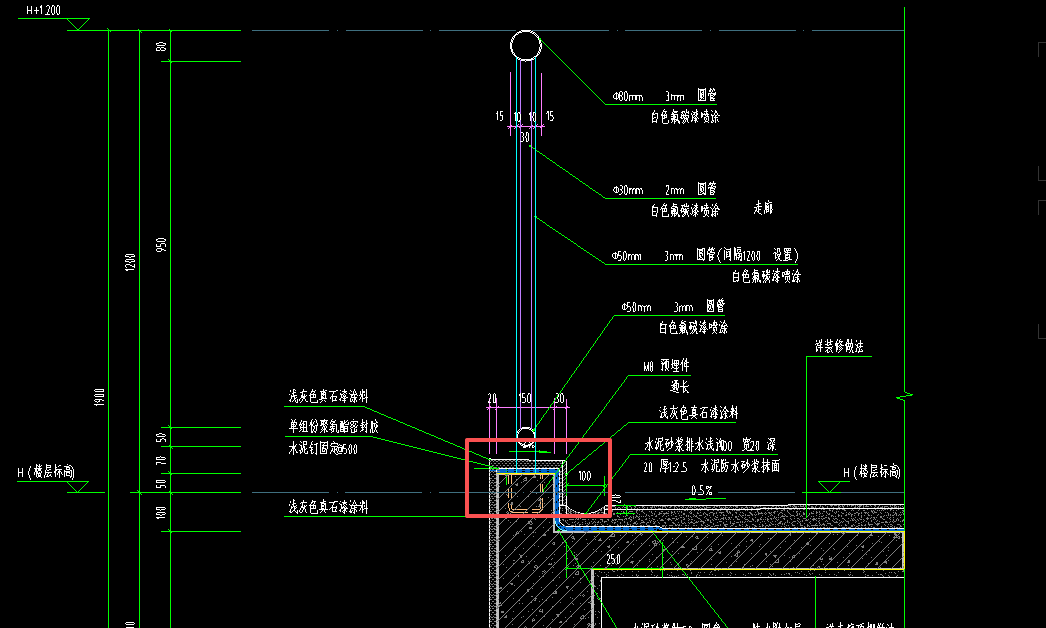Screen dimensions: 1046x628
Task: Select 浅灰色真石漆涂料 below 水泥钉固定@500
Action: [x=328, y=507]
